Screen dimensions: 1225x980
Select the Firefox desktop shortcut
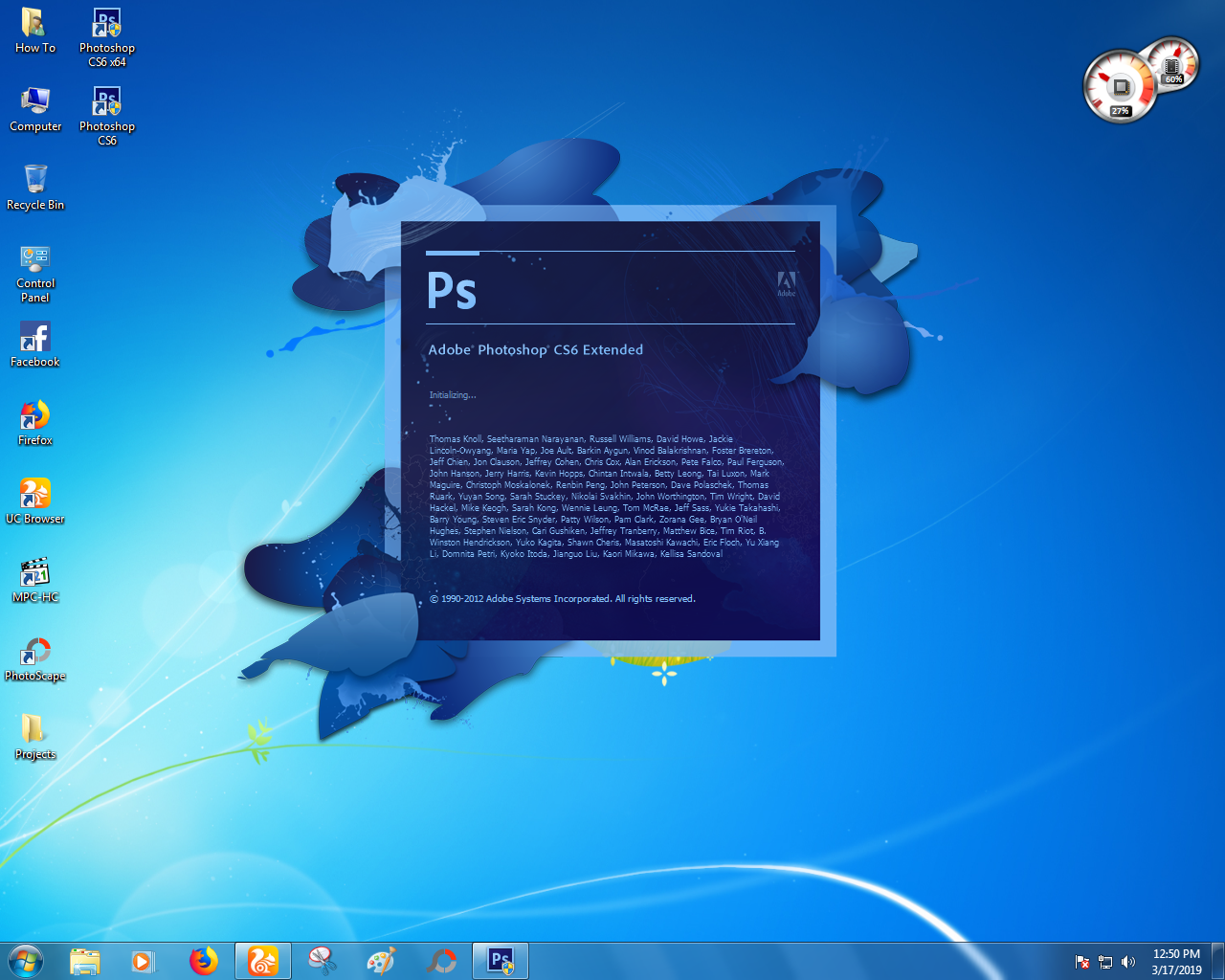click(x=35, y=423)
